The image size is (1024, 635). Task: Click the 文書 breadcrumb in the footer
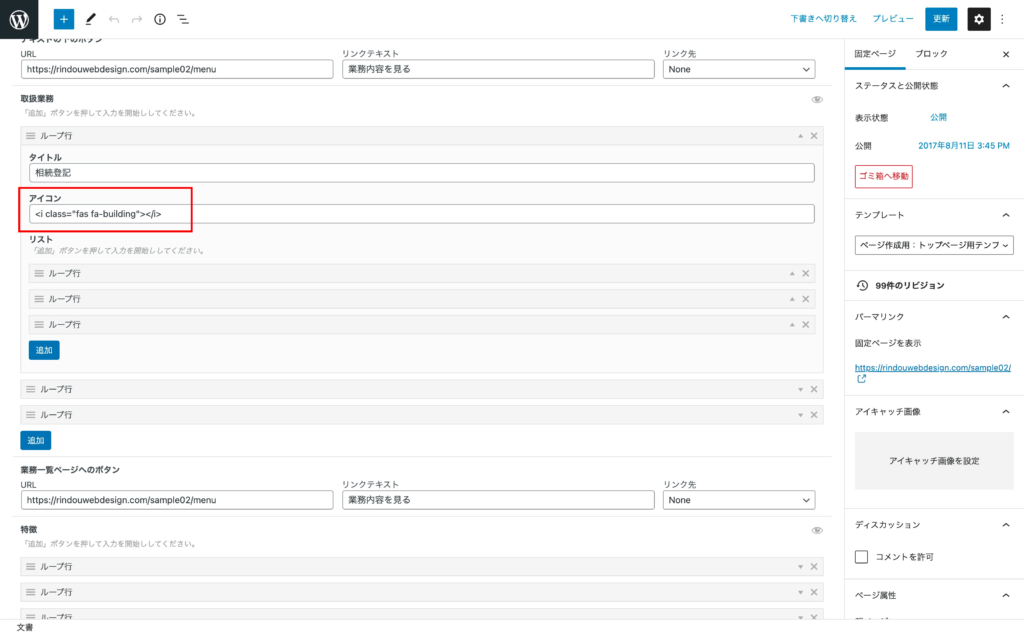point(25,627)
